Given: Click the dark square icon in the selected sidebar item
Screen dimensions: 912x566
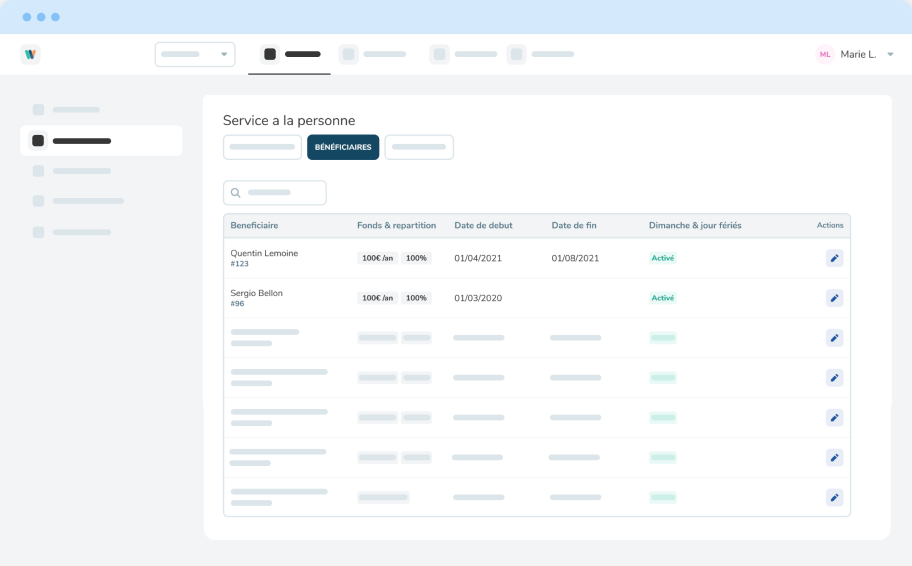Looking at the screenshot, I should click(x=38, y=141).
